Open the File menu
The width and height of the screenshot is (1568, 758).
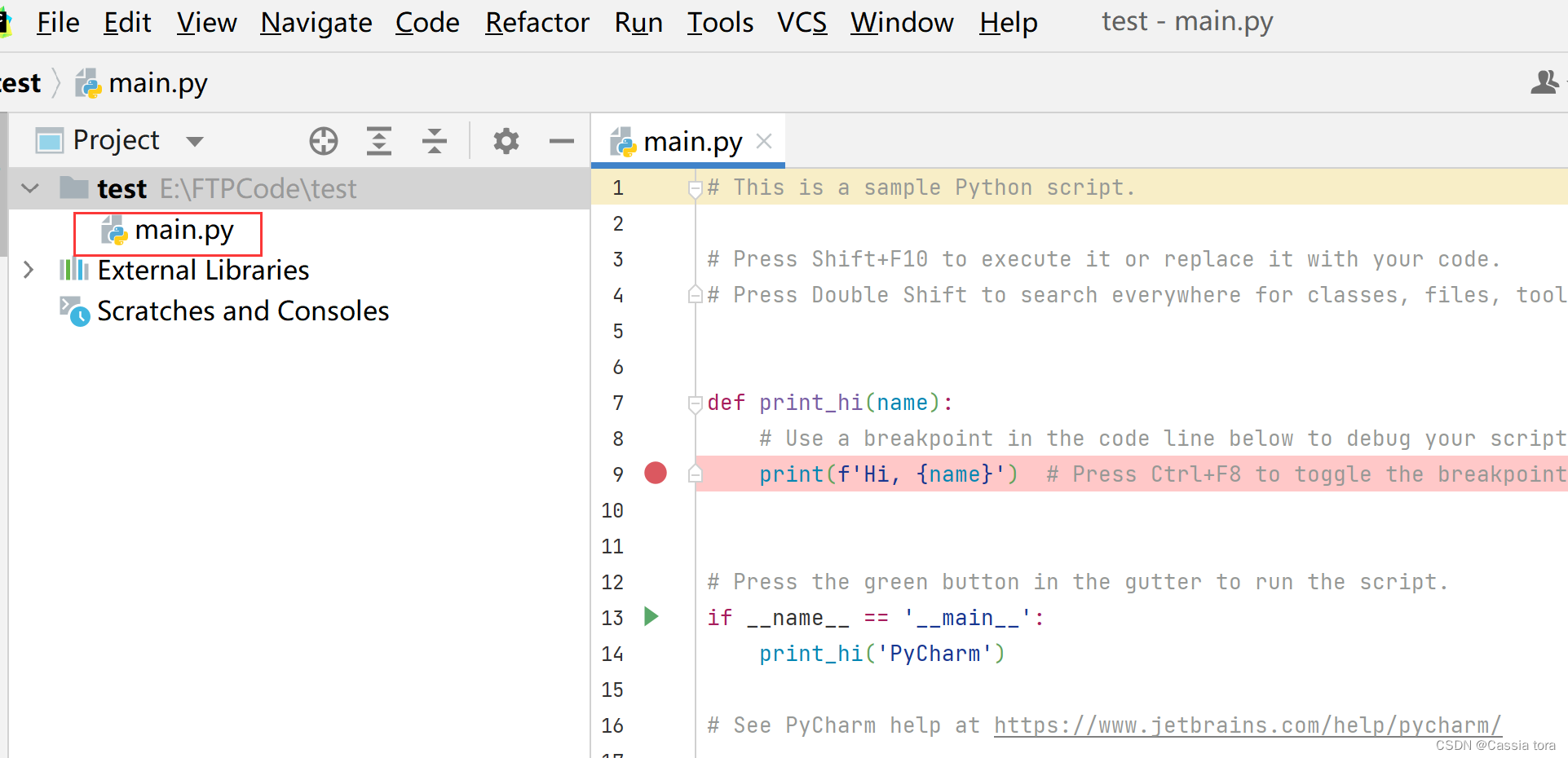coord(58,23)
